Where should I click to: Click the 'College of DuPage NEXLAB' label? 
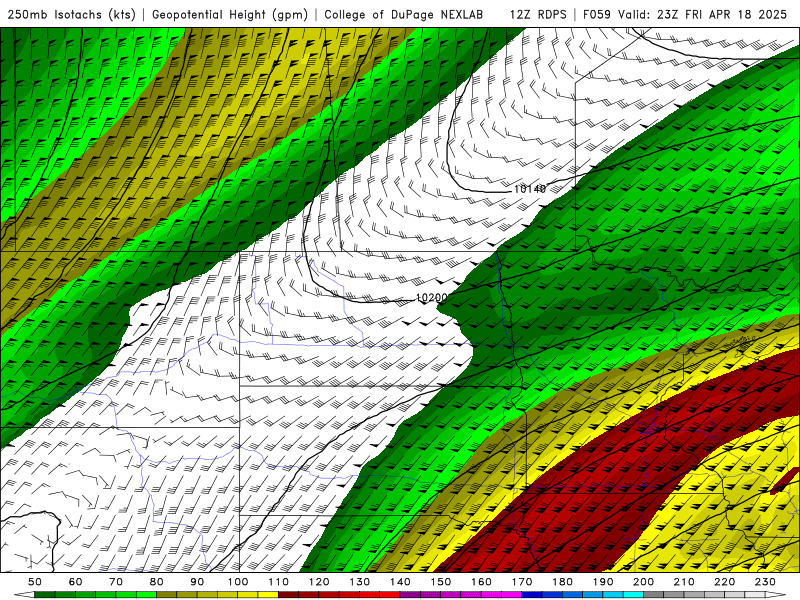[404, 14]
